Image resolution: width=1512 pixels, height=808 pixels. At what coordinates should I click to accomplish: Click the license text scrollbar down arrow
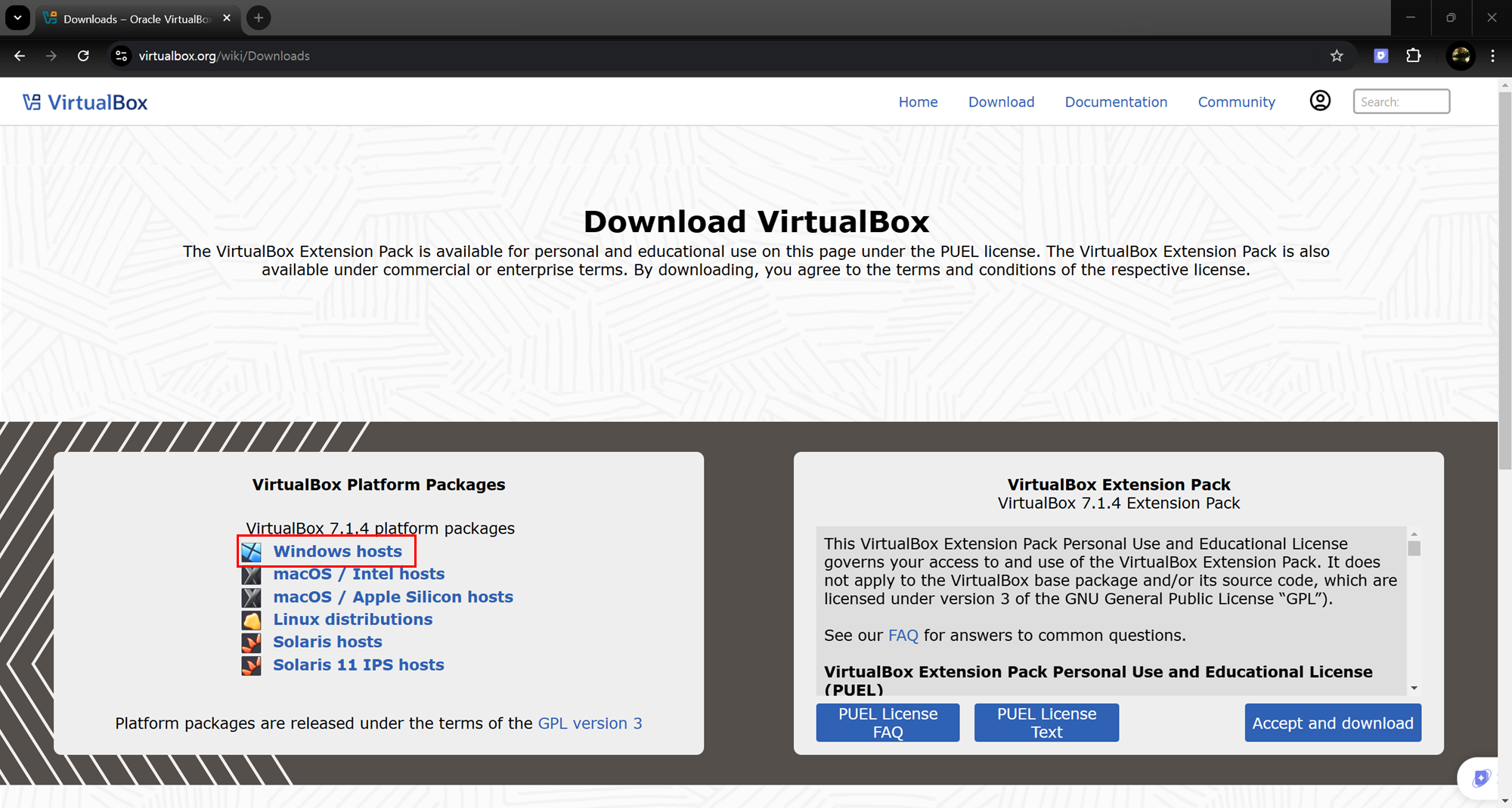point(1414,689)
